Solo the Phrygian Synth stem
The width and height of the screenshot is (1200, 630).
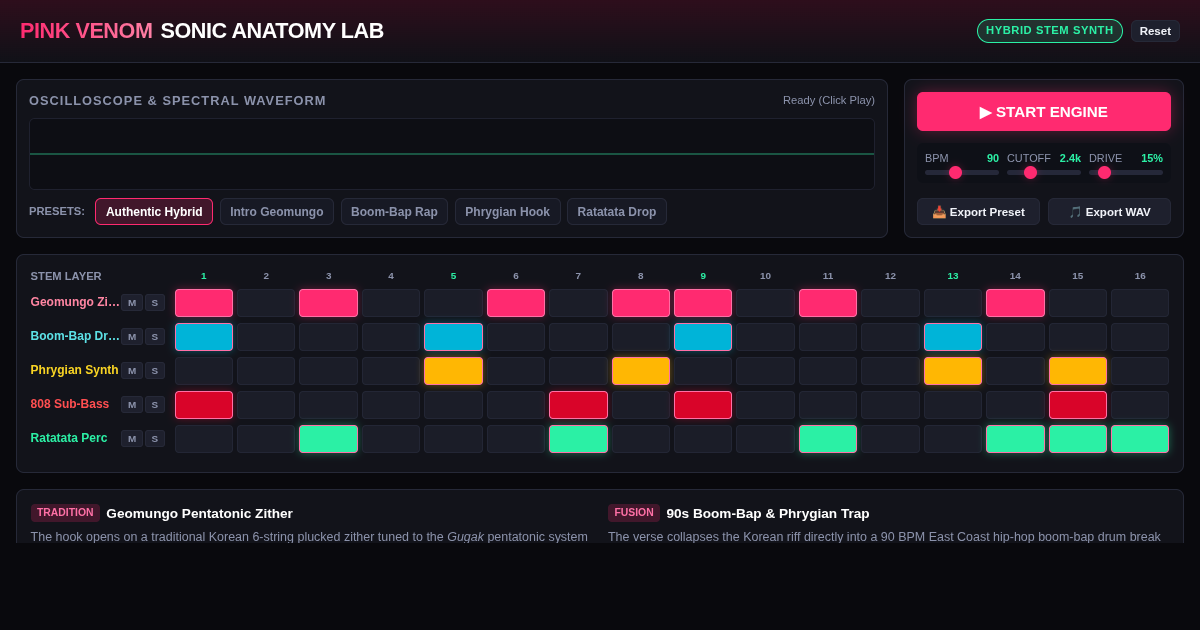coord(155,370)
